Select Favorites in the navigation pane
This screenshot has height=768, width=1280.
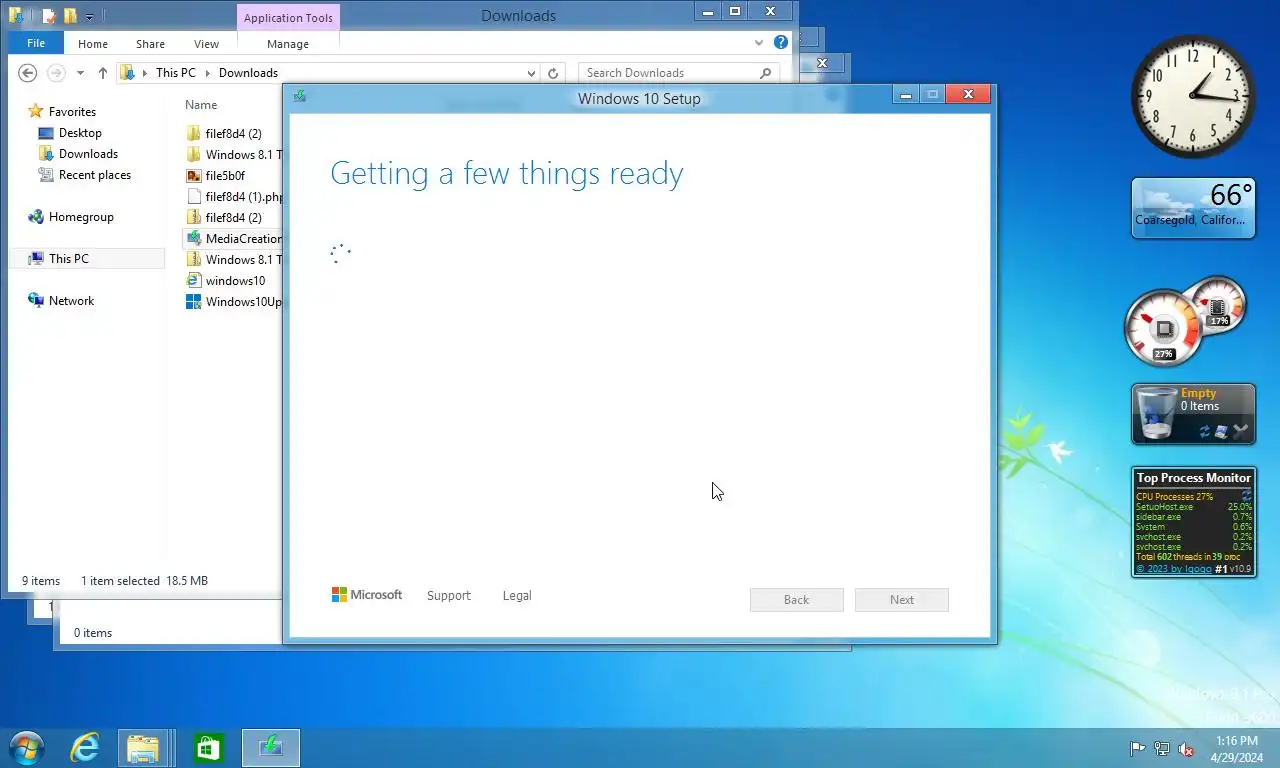(72, 112)
